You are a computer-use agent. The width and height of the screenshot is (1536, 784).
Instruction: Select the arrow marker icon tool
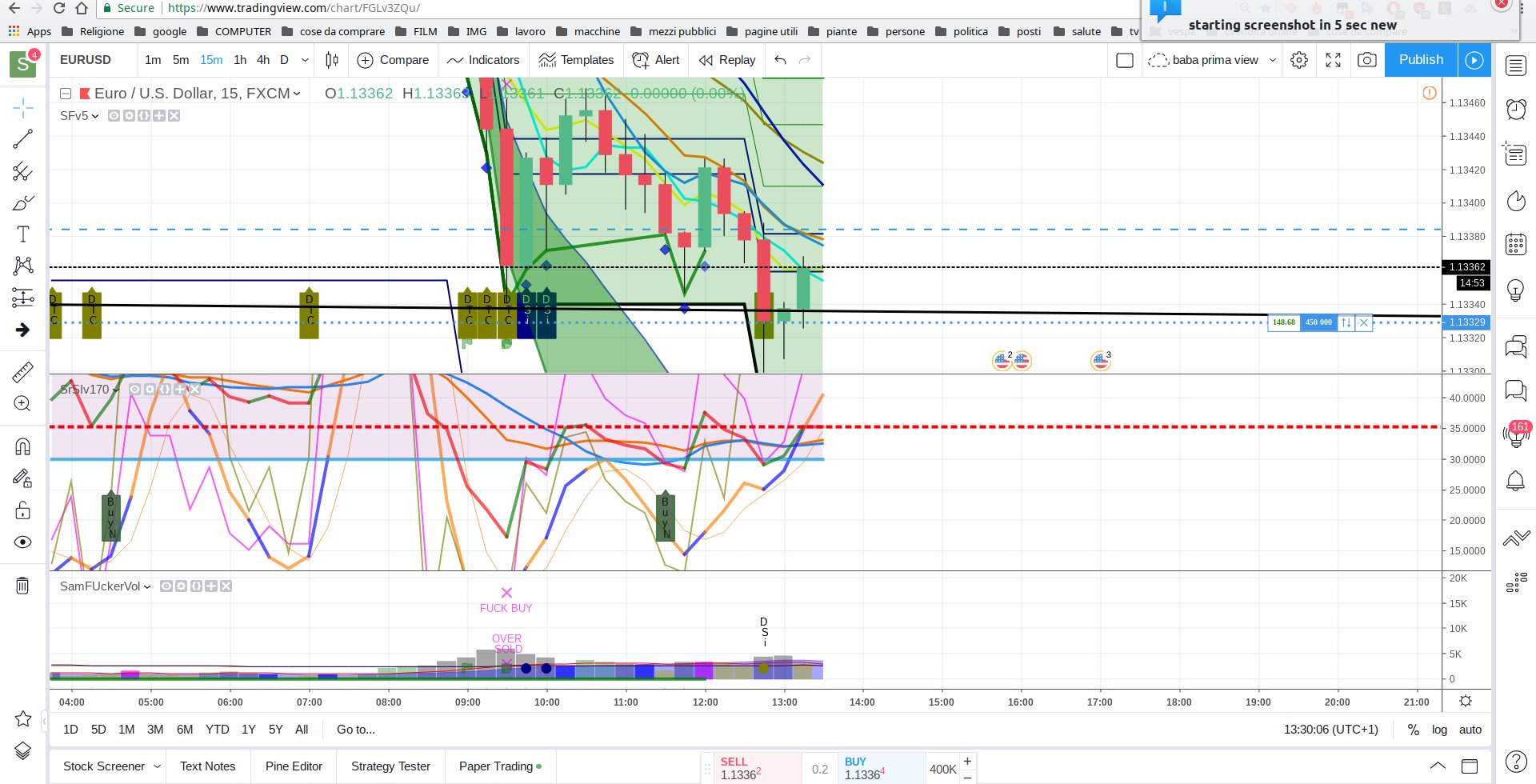(x=22, y=330)
